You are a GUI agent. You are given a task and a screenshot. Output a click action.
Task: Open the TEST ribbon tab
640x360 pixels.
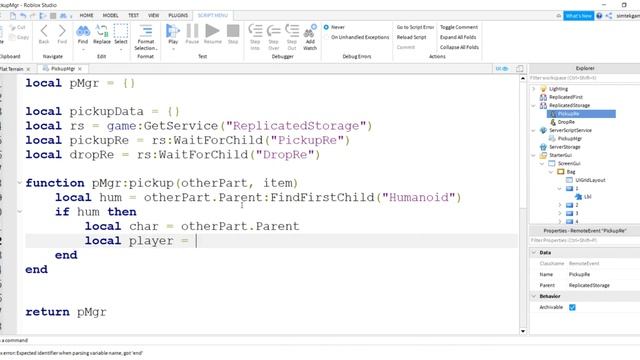point(133,16)
